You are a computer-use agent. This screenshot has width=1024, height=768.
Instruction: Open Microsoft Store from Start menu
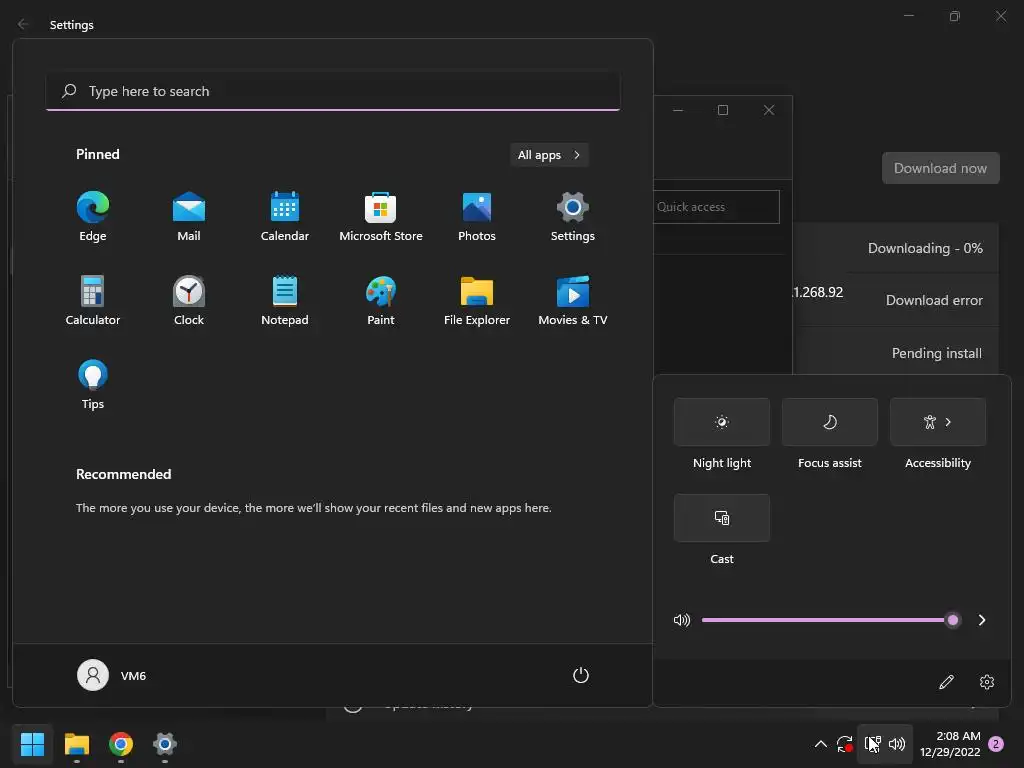pos(381,217)
